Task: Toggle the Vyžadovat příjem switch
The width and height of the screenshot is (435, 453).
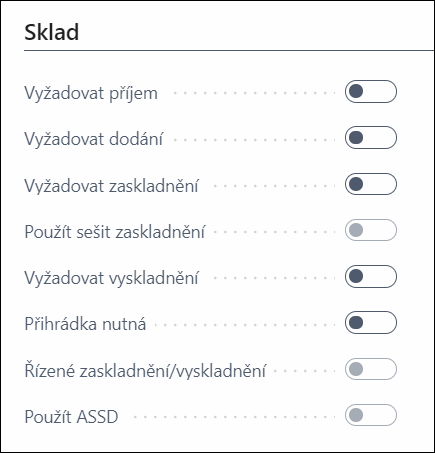Action: coord(371,91)
